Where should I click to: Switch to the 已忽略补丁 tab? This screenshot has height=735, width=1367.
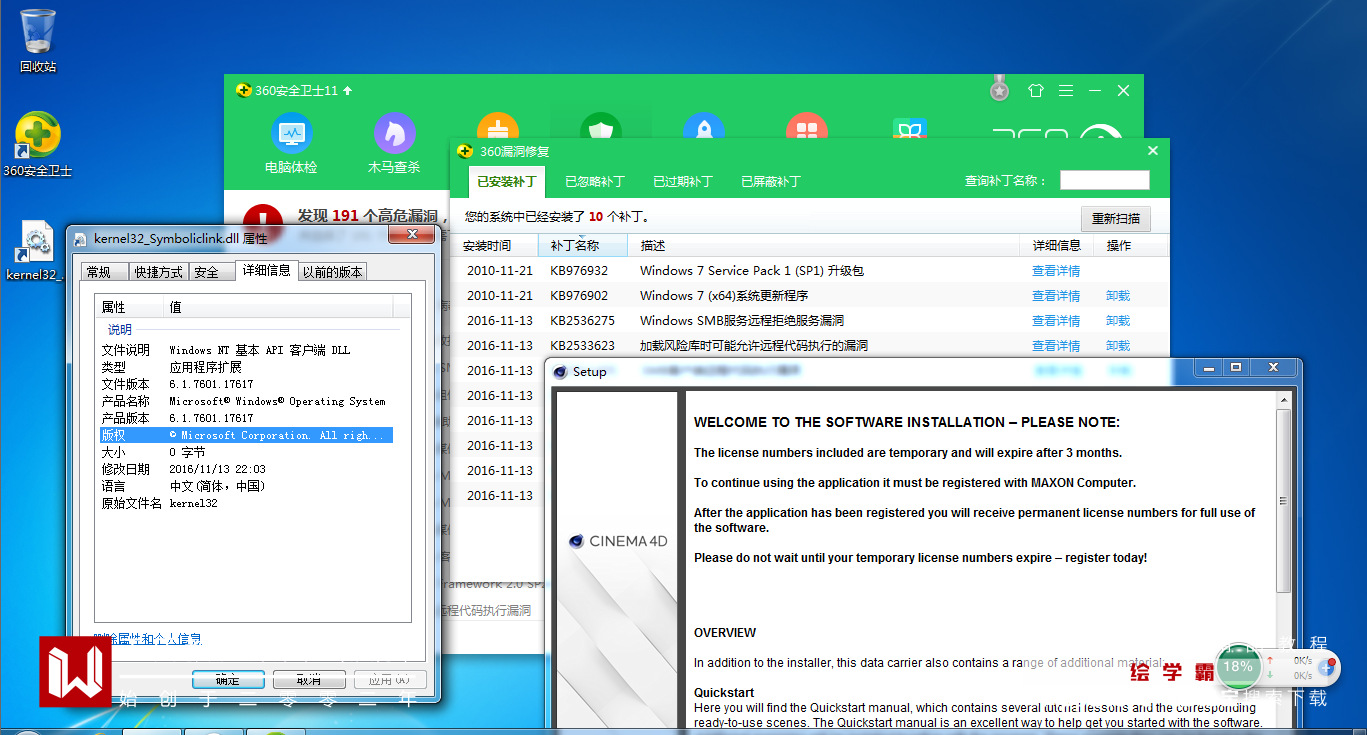595,182
